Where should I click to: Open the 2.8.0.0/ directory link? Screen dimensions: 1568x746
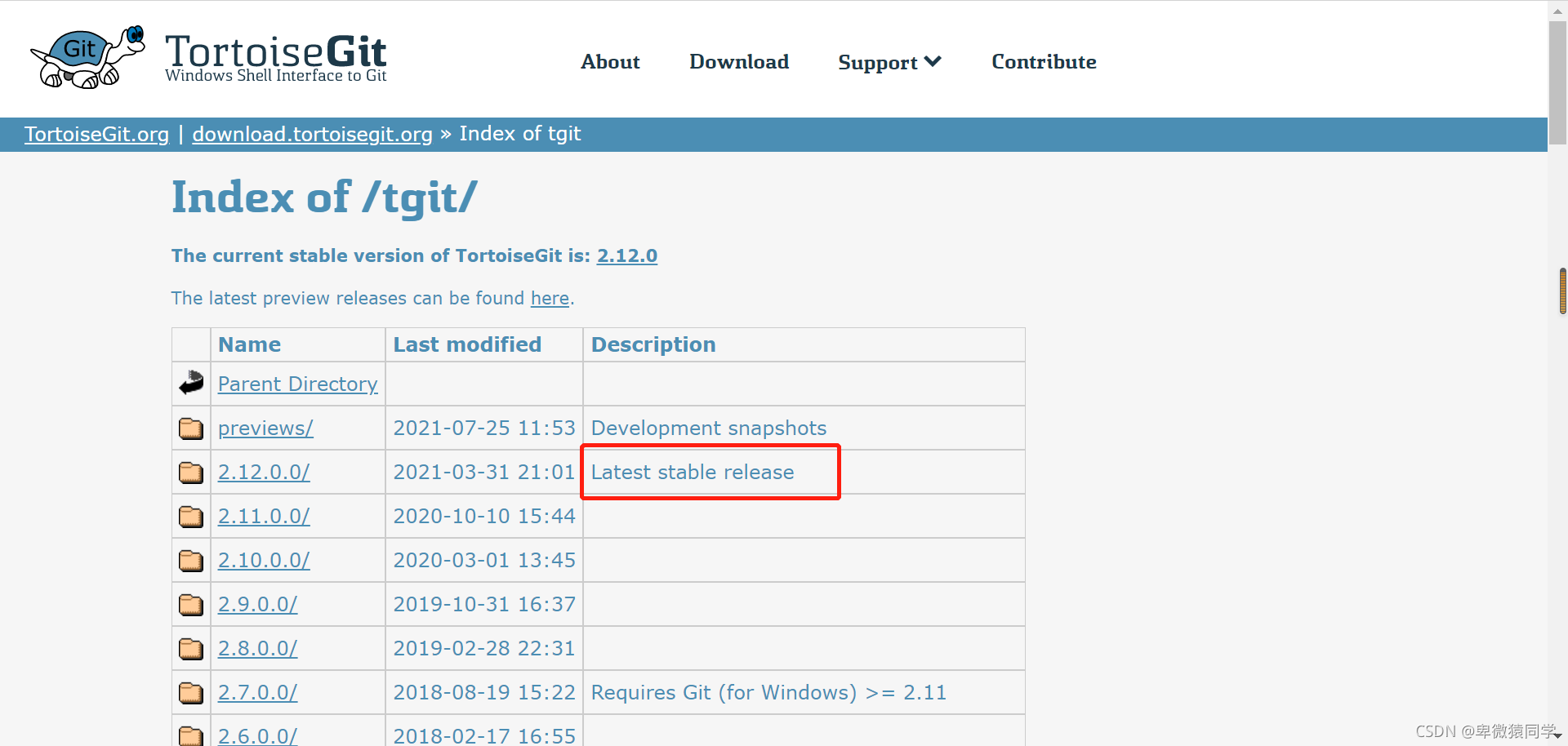click(x=257, y=648)
